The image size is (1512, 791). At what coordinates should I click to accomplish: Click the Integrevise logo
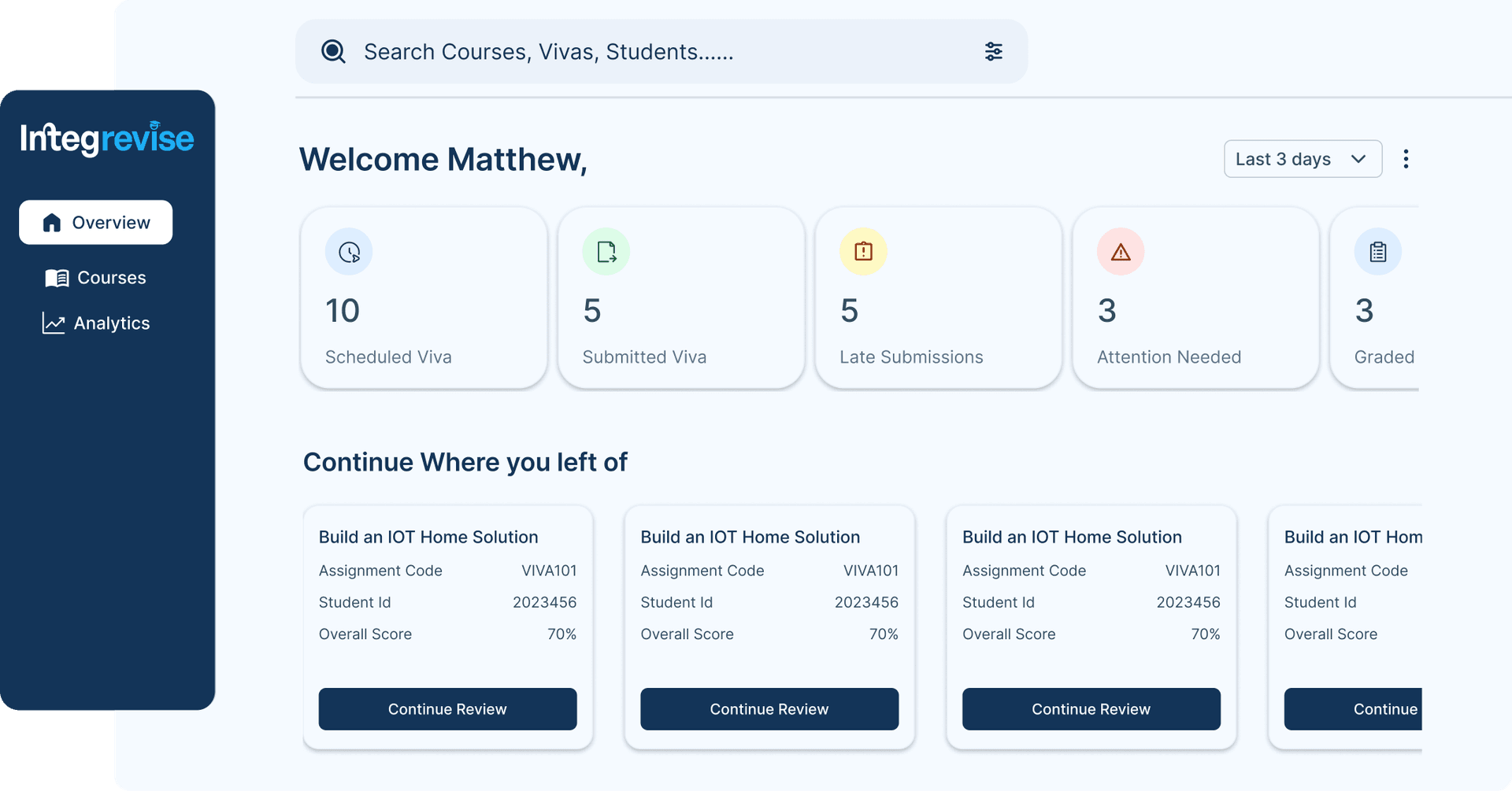click(107, 139)
